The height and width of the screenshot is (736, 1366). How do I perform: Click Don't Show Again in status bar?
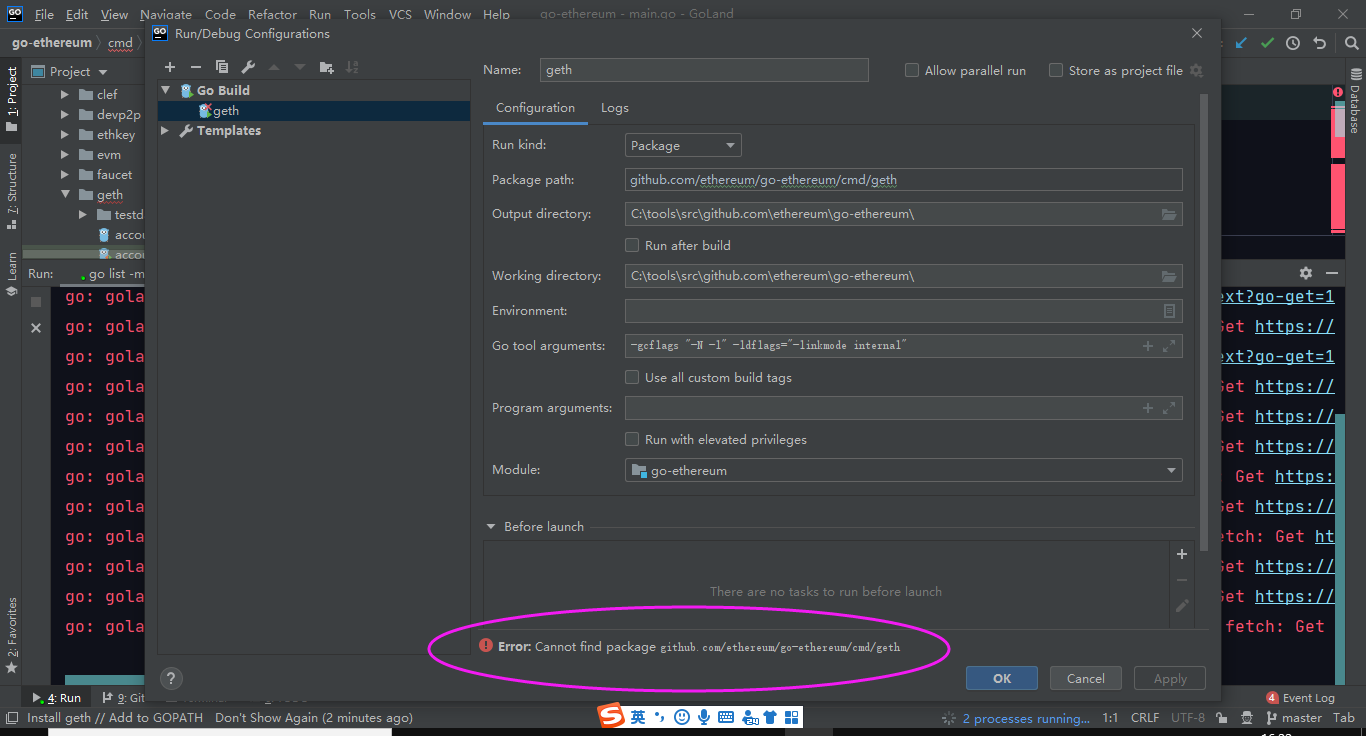coord(266,718)
